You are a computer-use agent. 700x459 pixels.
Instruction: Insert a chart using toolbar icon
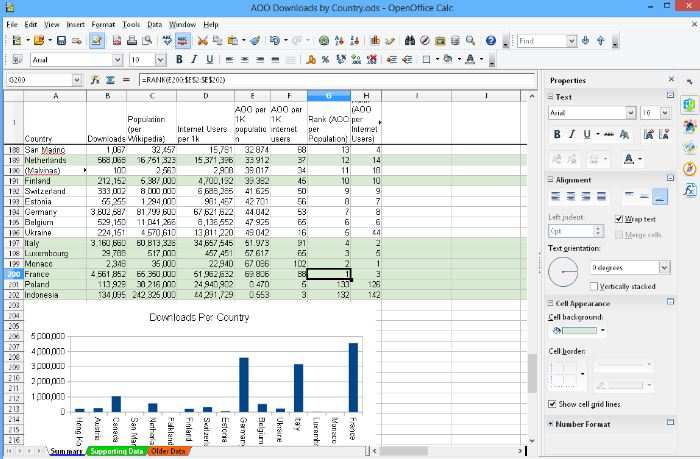click(375, 41)
